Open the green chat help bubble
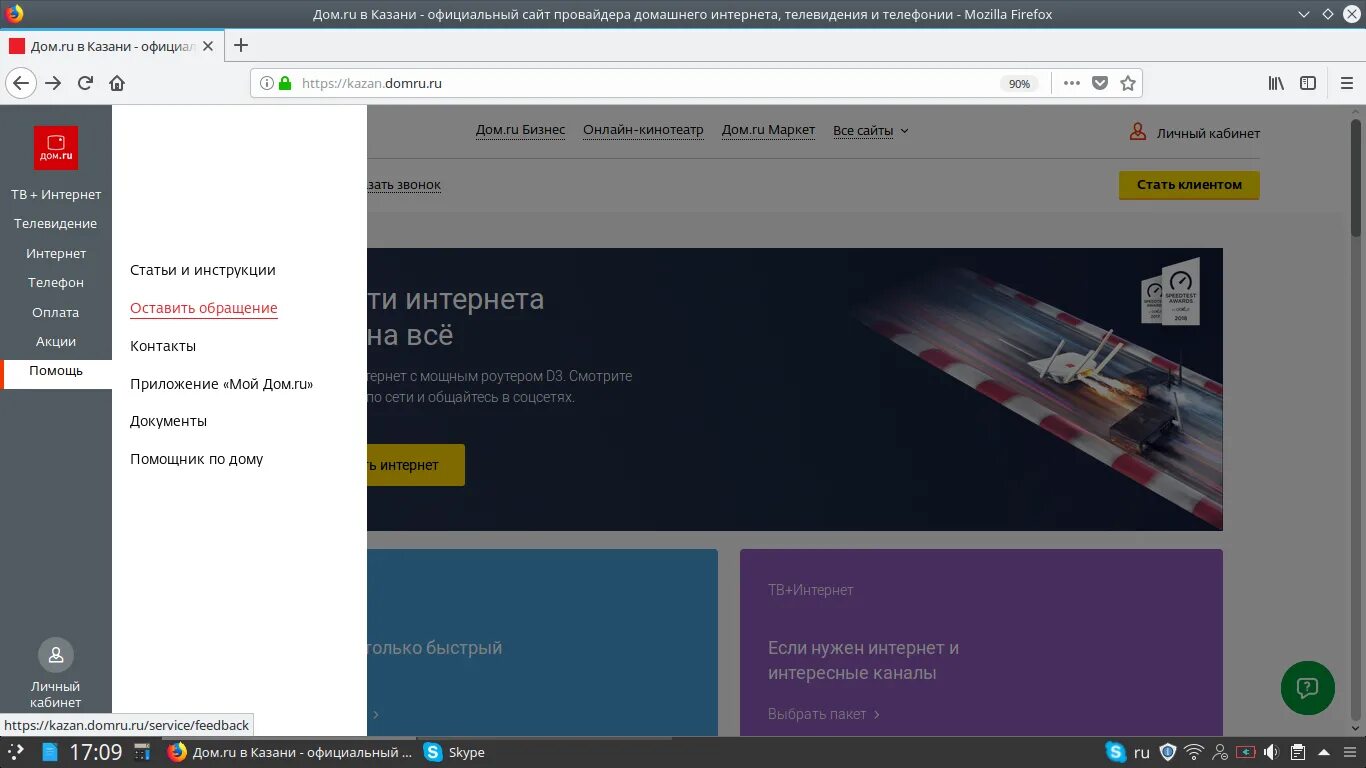The image size is (1366, 768). (1308, 688)
